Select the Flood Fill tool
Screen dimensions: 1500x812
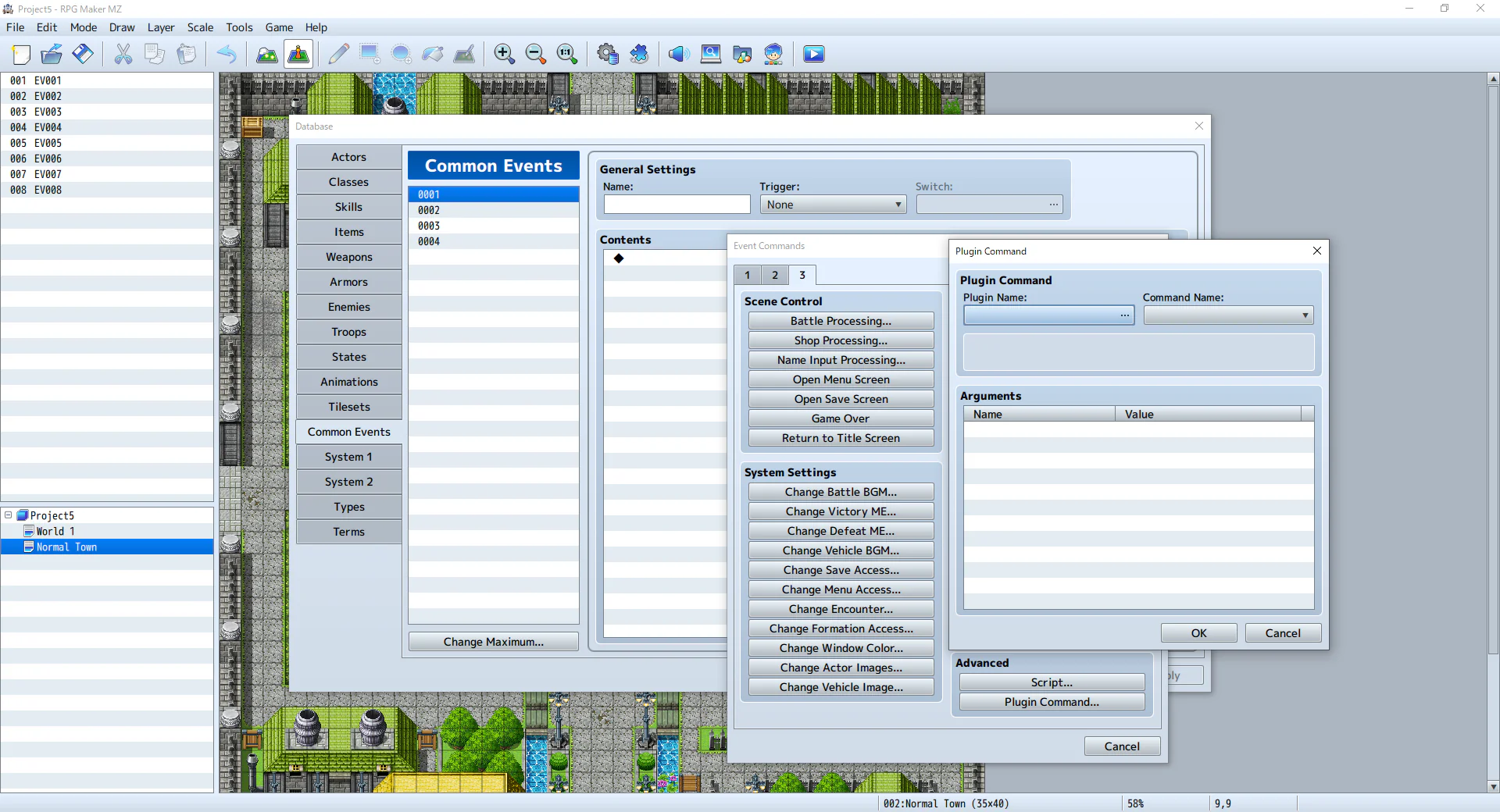point(433,54)
